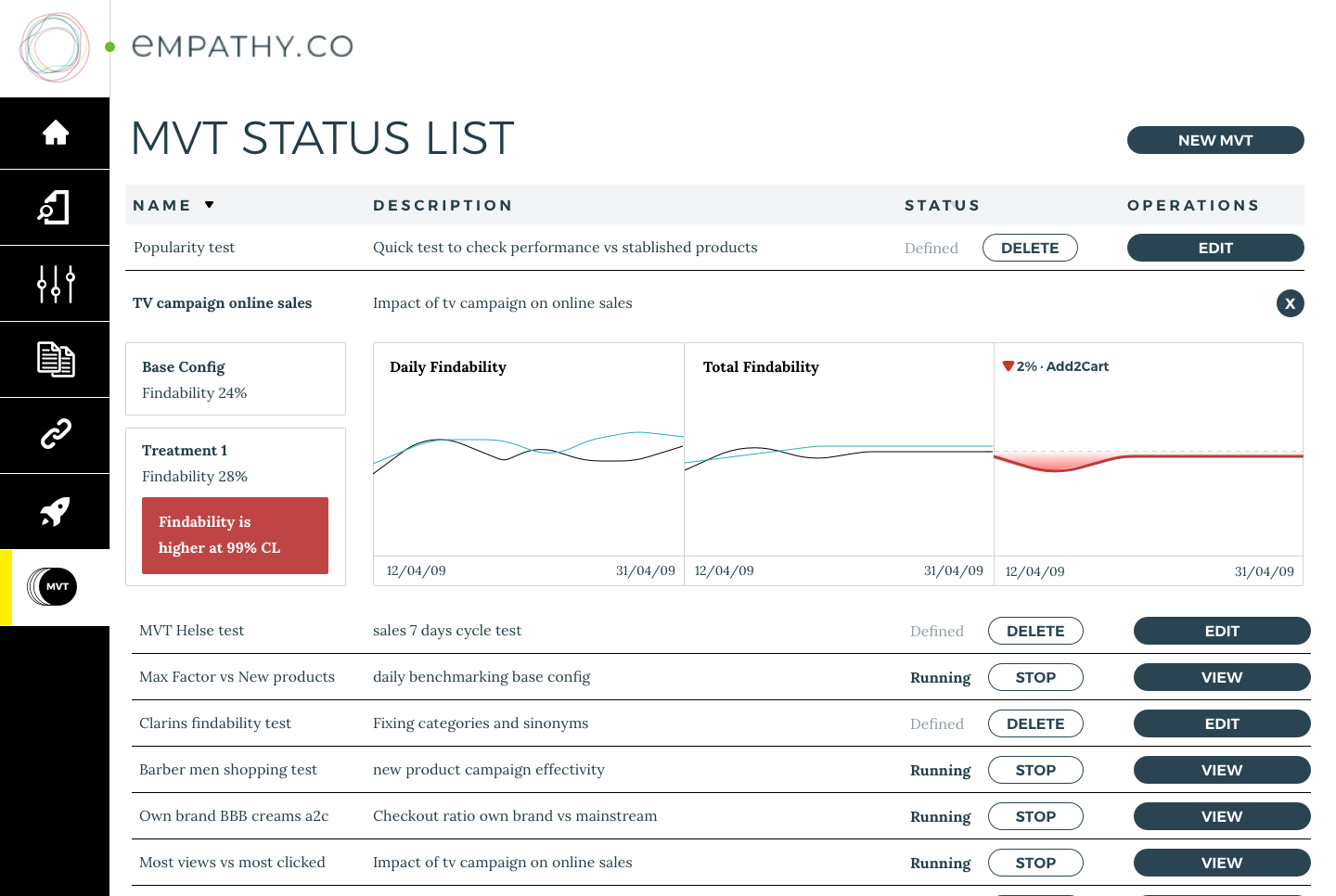Click the Operations column header

(x=1193, y=205)
